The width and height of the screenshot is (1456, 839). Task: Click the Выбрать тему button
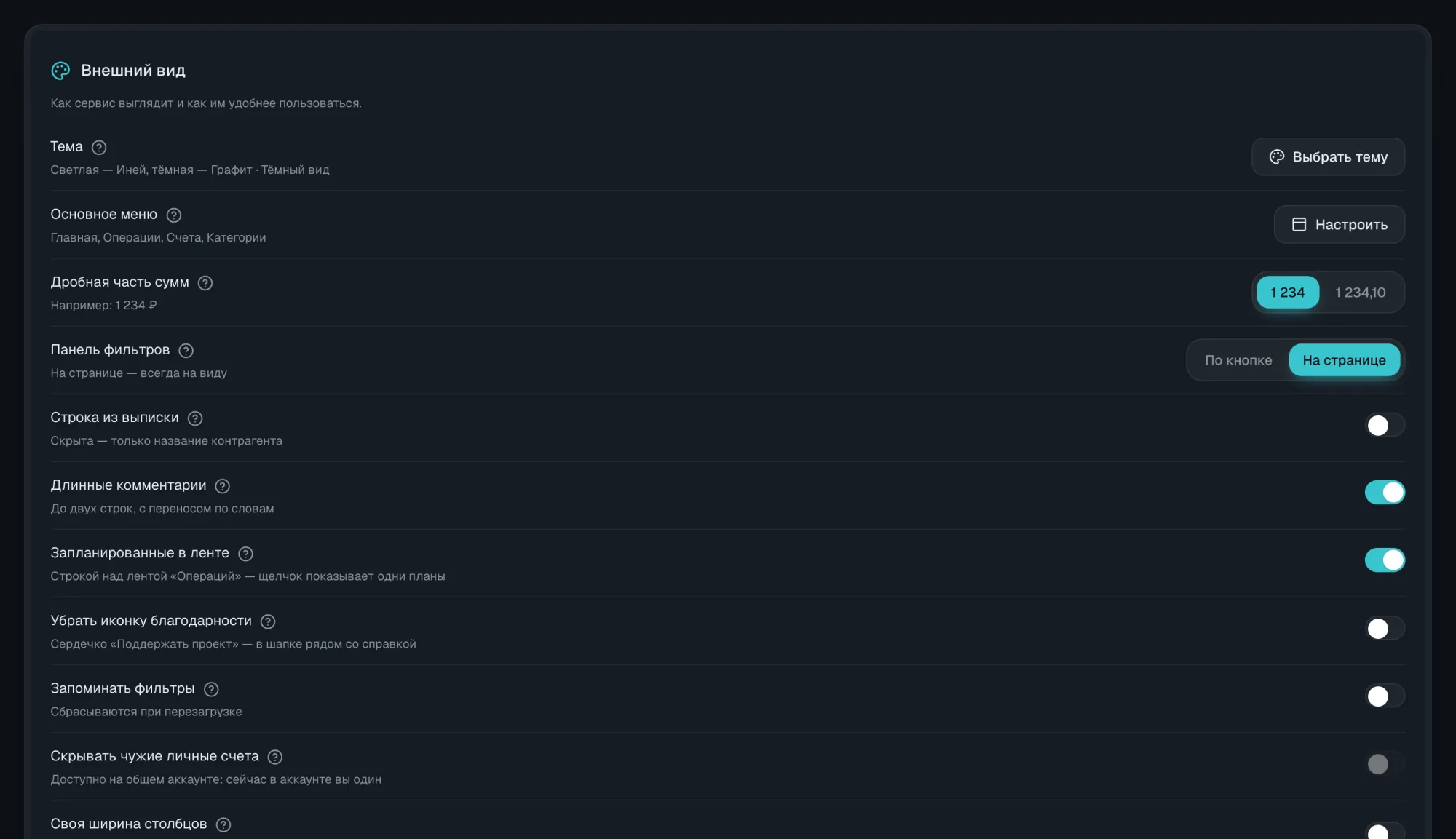pyautogui.click(x=1328, y=156)
